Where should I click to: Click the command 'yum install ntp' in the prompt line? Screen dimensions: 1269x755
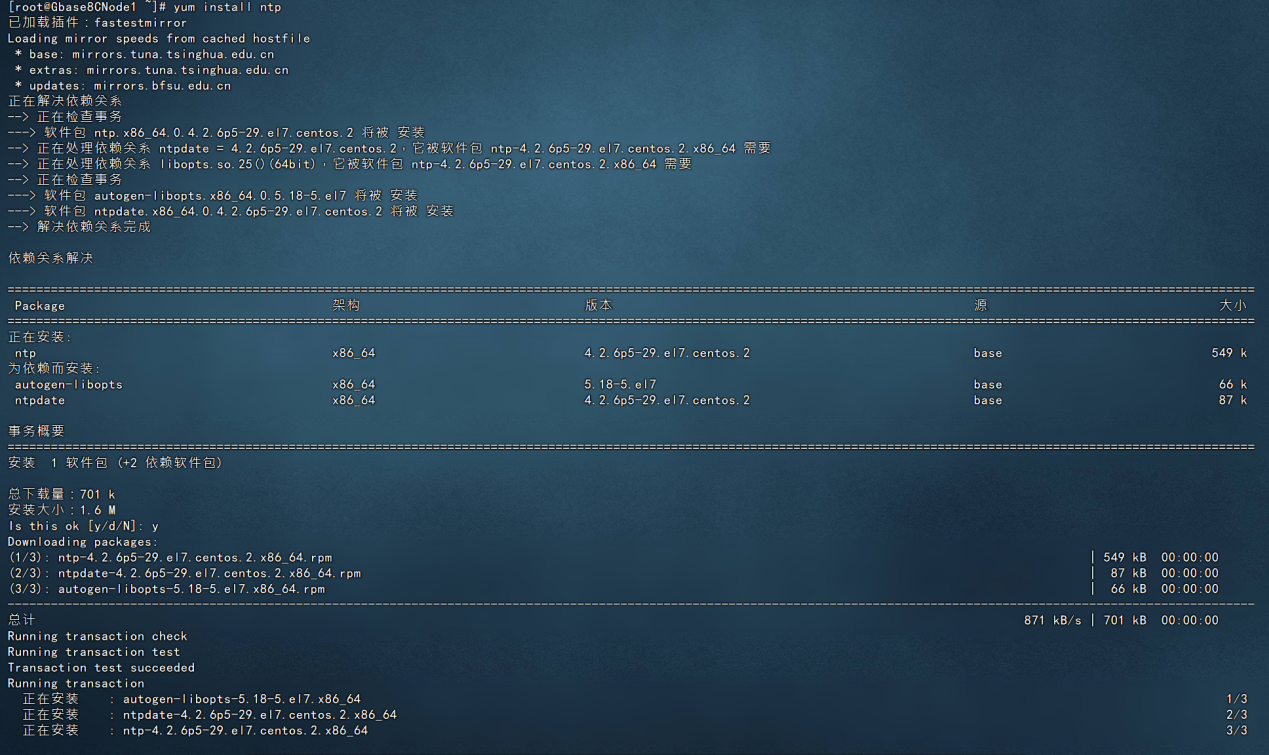(x=227, y=7)
